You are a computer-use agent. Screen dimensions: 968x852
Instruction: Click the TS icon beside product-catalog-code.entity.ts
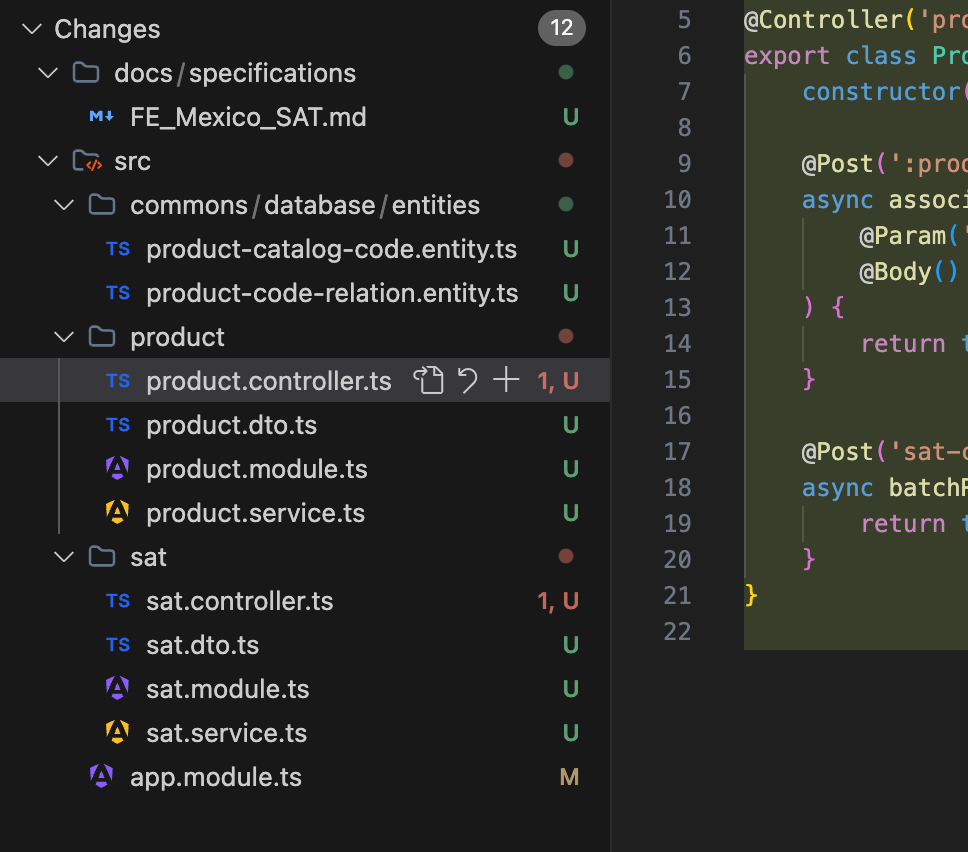118,249
